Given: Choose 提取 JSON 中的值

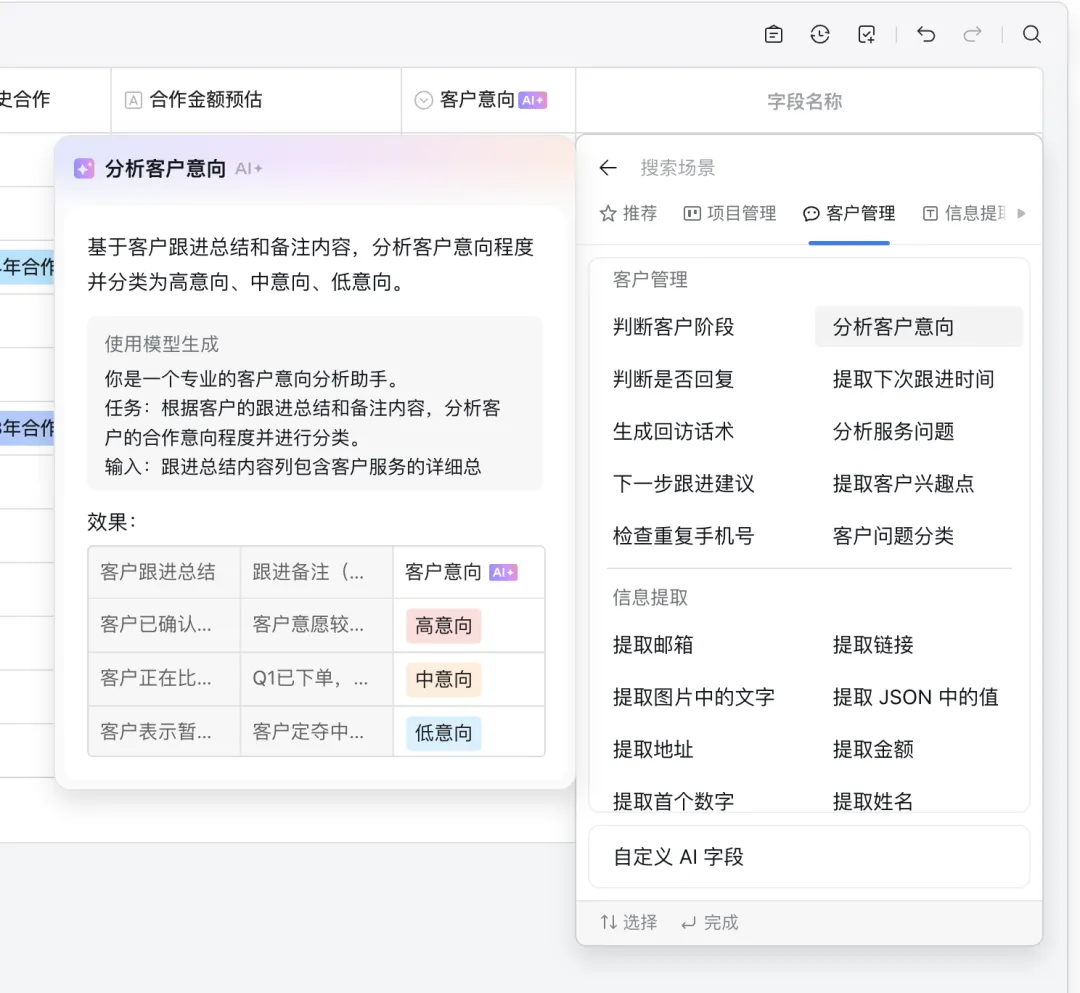Looking at the screenshot, I should pos(915,698).
